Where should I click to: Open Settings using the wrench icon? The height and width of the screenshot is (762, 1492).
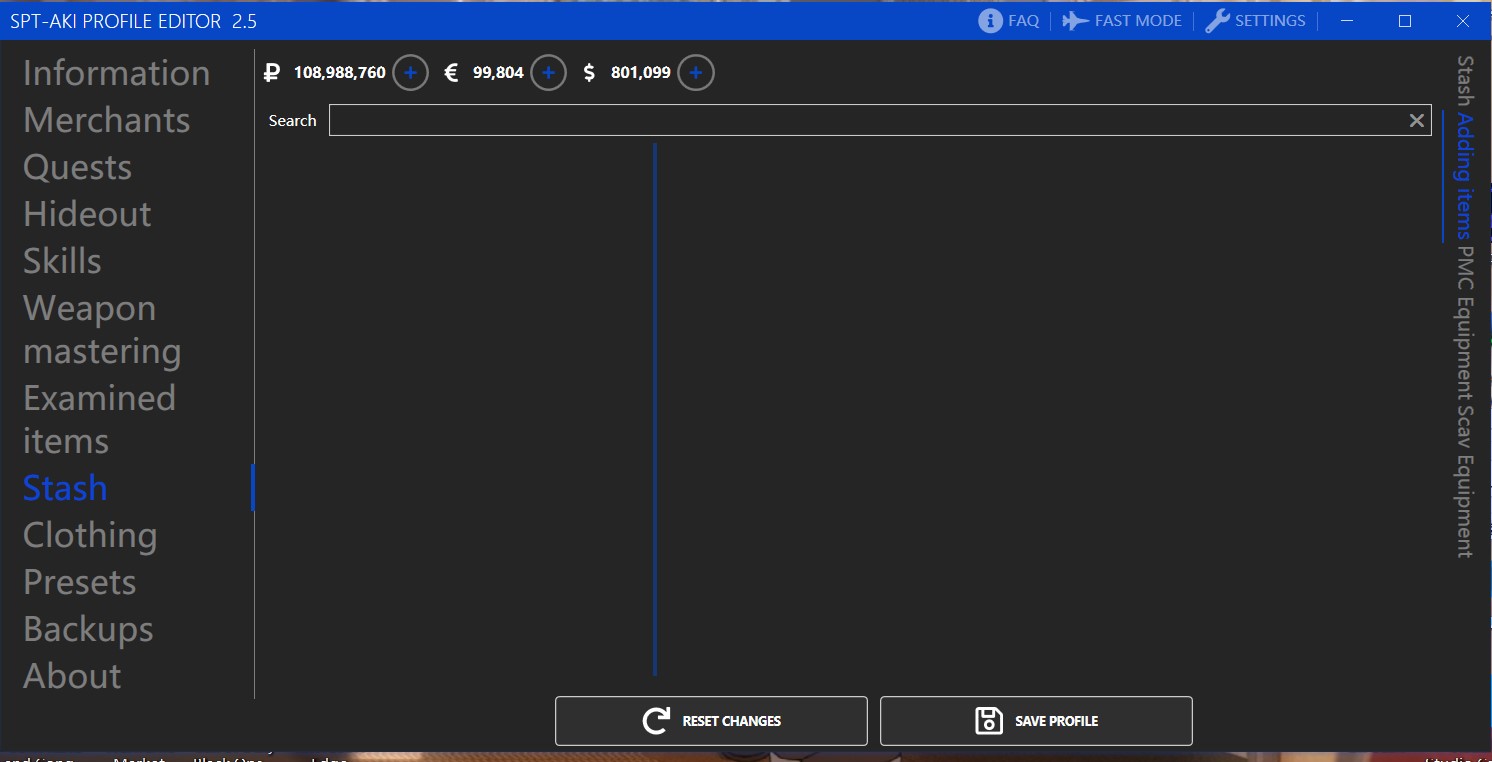click(x=1218, y=20)
